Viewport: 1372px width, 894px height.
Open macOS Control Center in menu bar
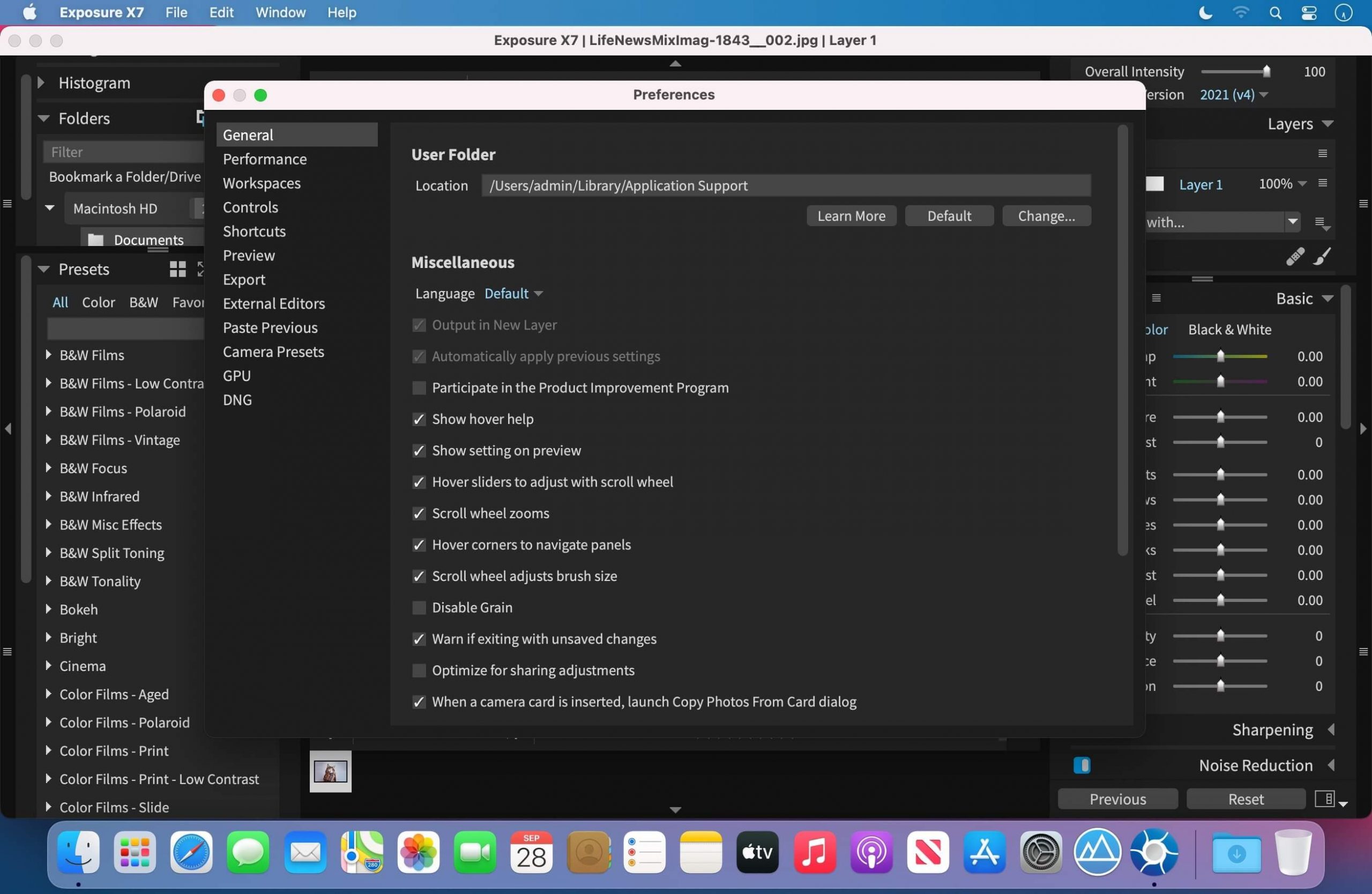tap(1309, 13)
